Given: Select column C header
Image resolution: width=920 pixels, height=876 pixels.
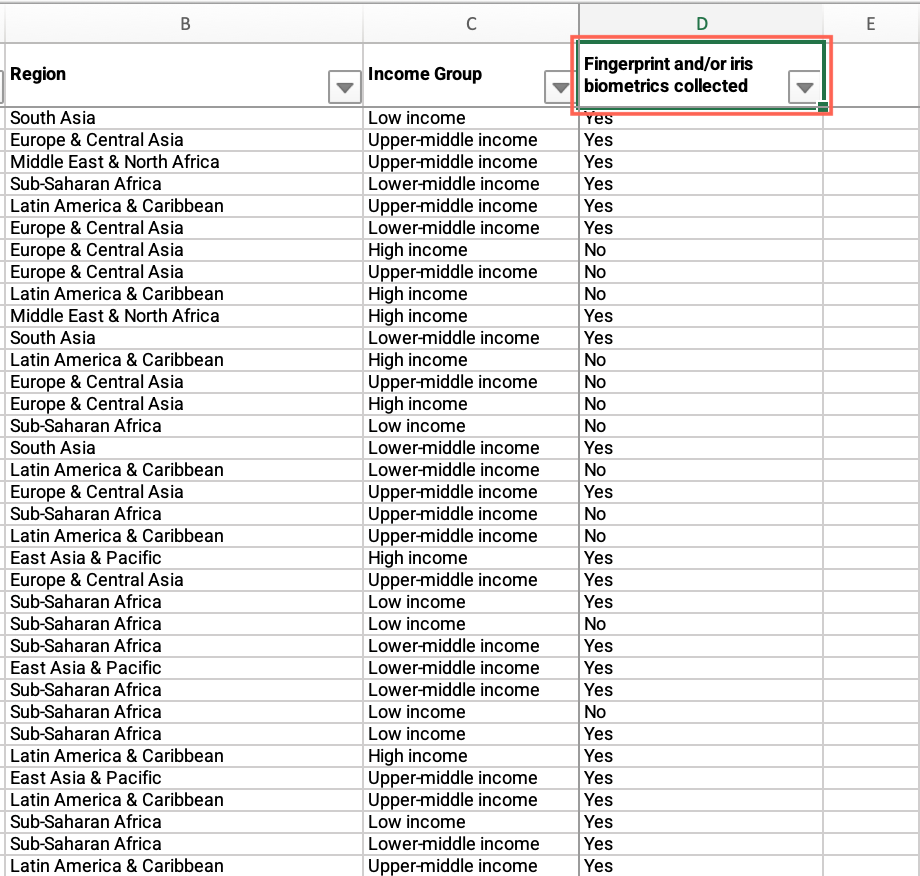Looking at the screenshot, I should pyautogui.click(x=471, y=24).
